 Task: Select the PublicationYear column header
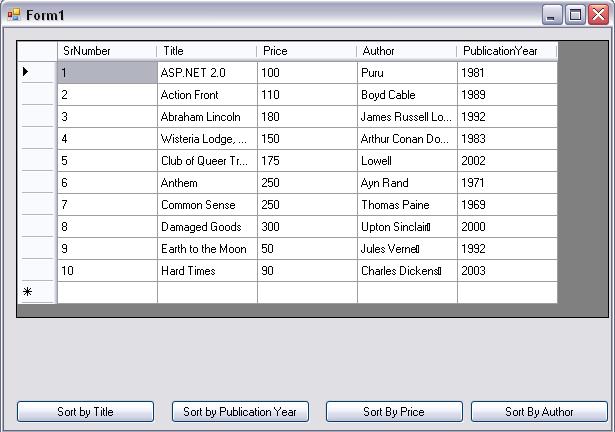(x=507, y=51)
